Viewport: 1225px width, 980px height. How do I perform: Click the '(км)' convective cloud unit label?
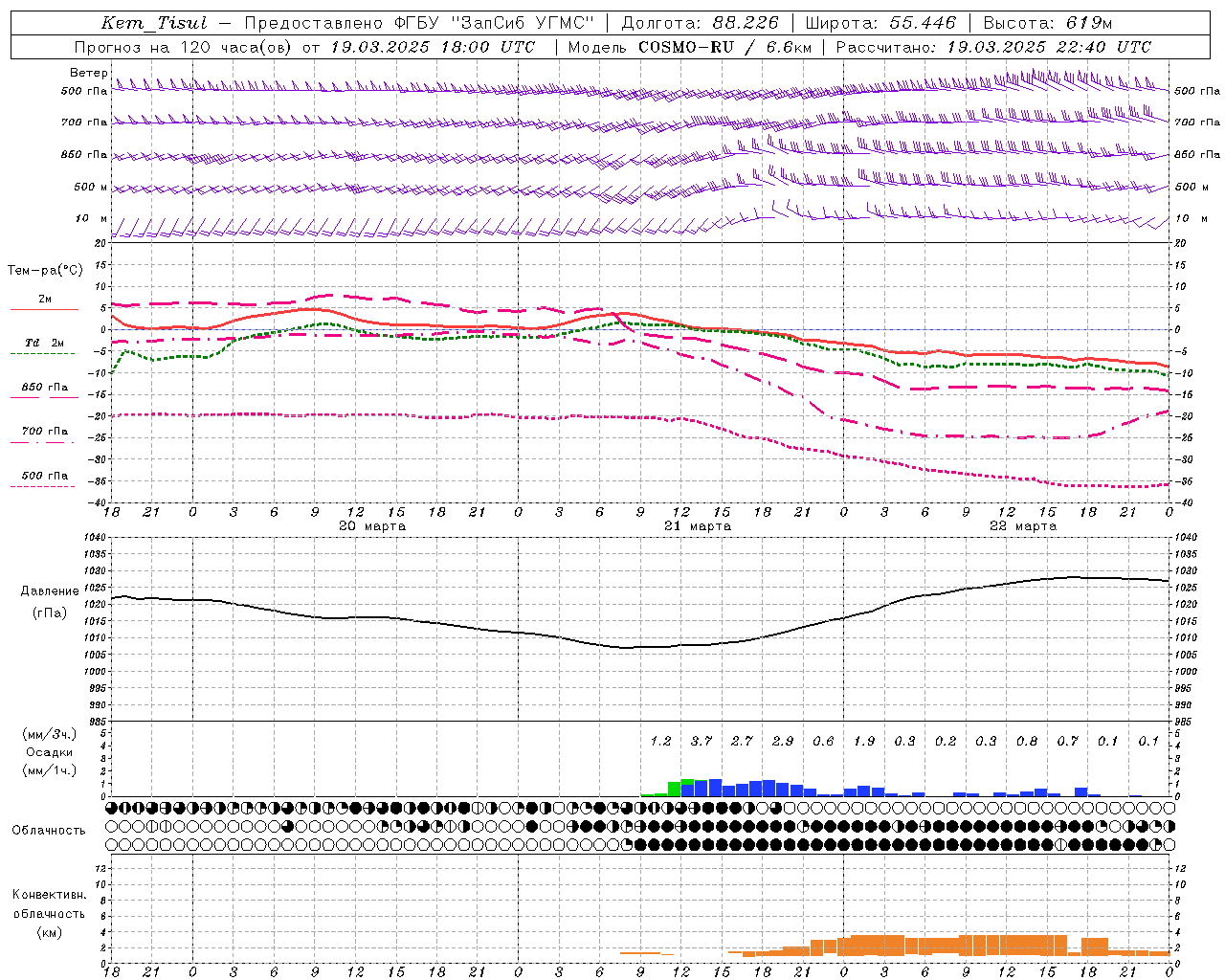pyautogui.click(x=49, y=932)
